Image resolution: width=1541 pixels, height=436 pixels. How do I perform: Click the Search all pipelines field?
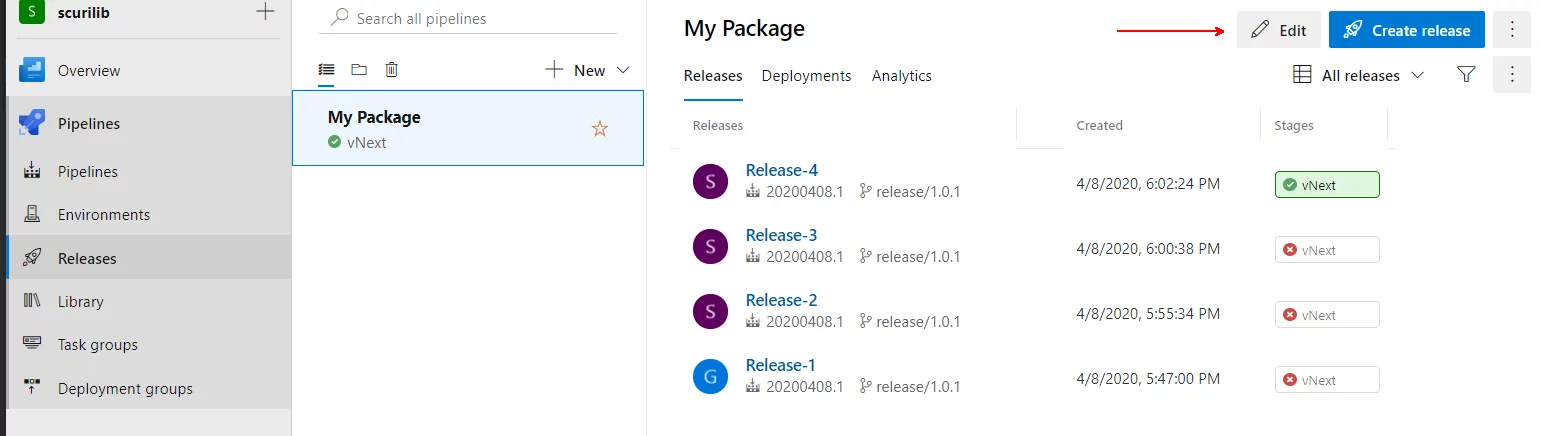pos(468,18)
